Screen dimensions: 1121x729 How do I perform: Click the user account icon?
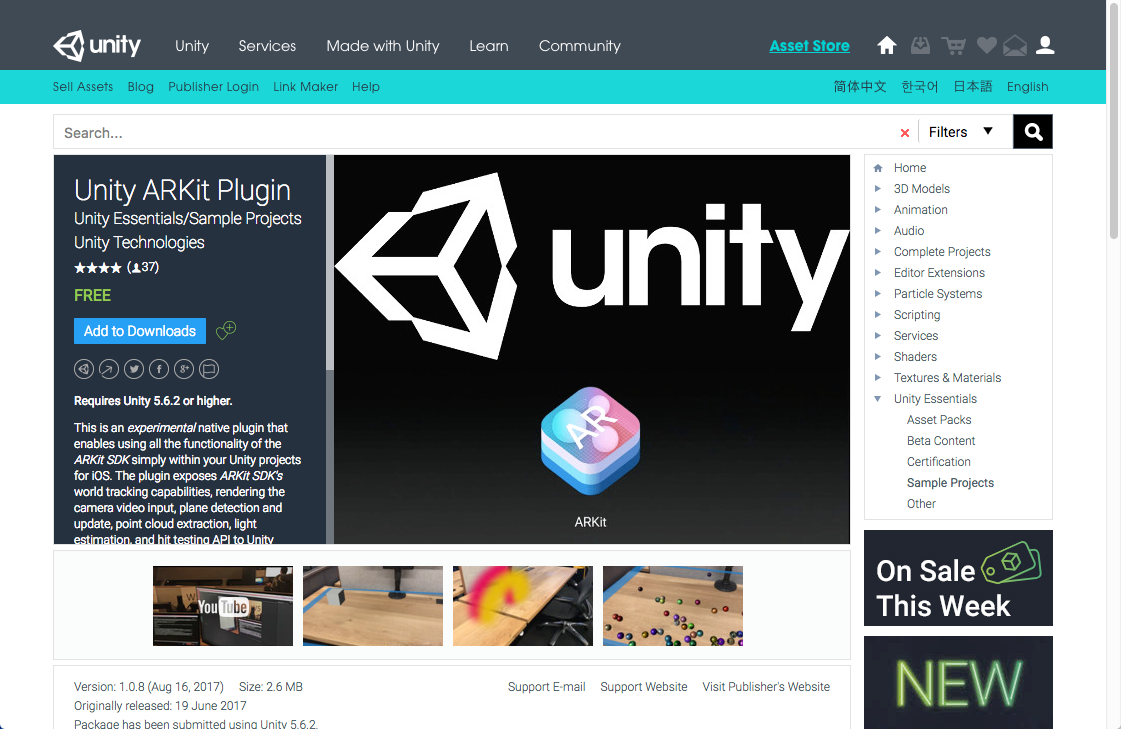[x=1045, y=45]
